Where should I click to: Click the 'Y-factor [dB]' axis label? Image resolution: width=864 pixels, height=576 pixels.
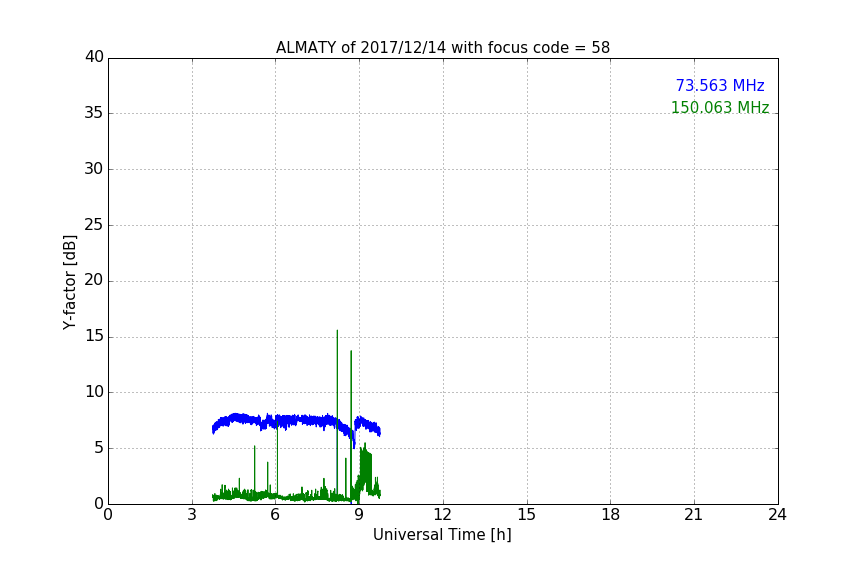[69, 282]
